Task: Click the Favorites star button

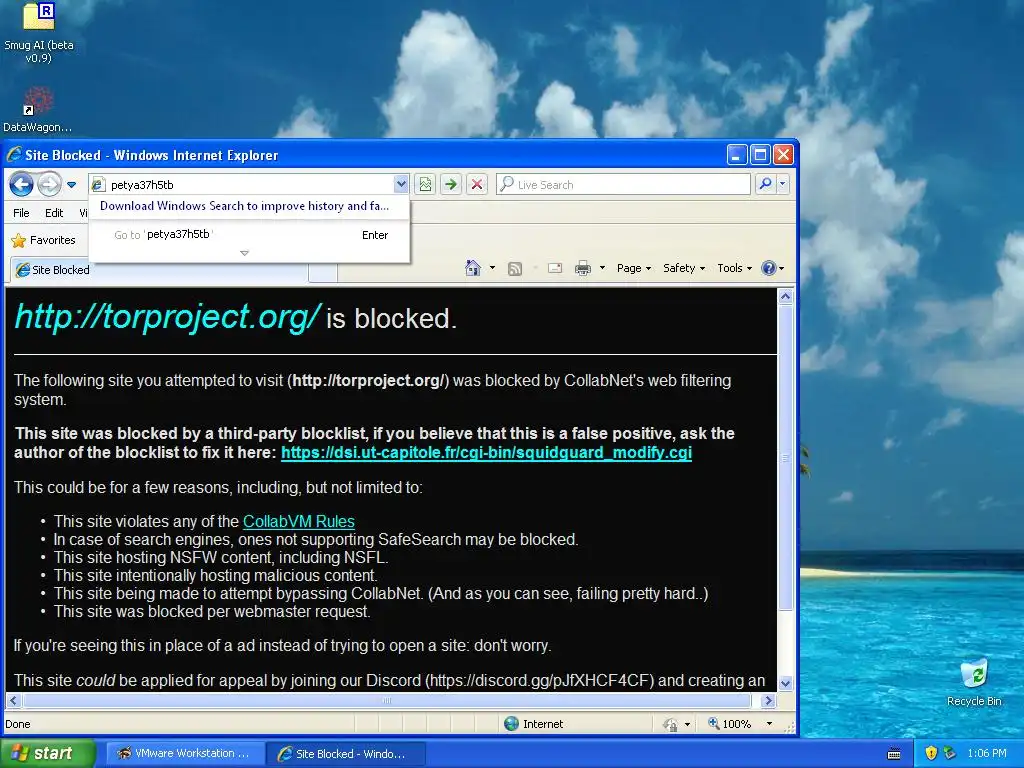Action: pyautogui.click(x=44, y=240)
